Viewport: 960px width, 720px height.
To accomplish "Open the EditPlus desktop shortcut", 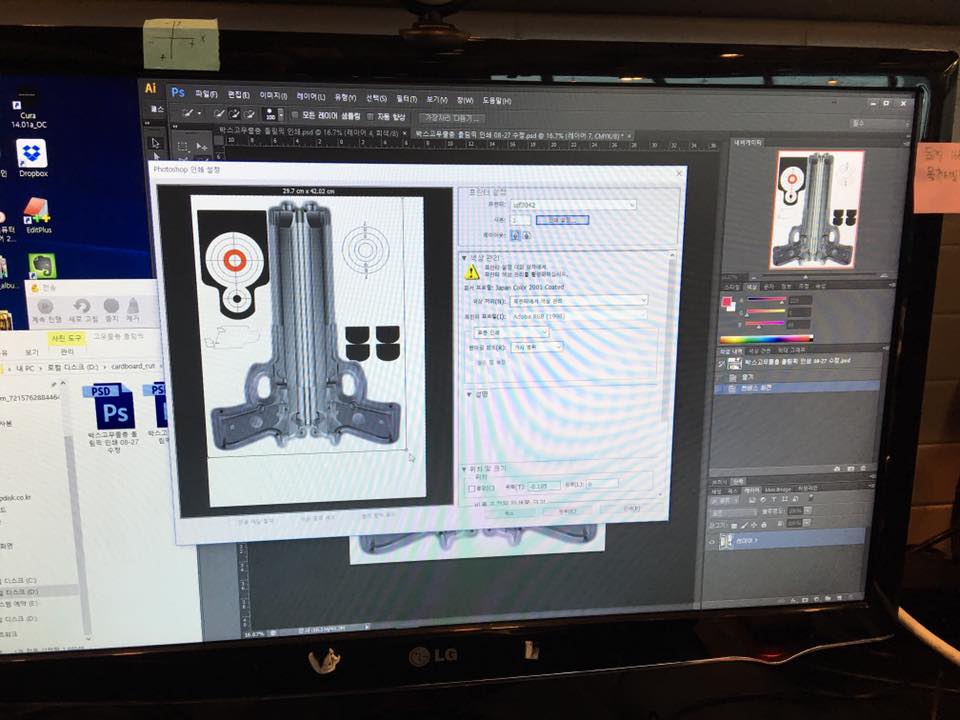I will coord(37,211).
